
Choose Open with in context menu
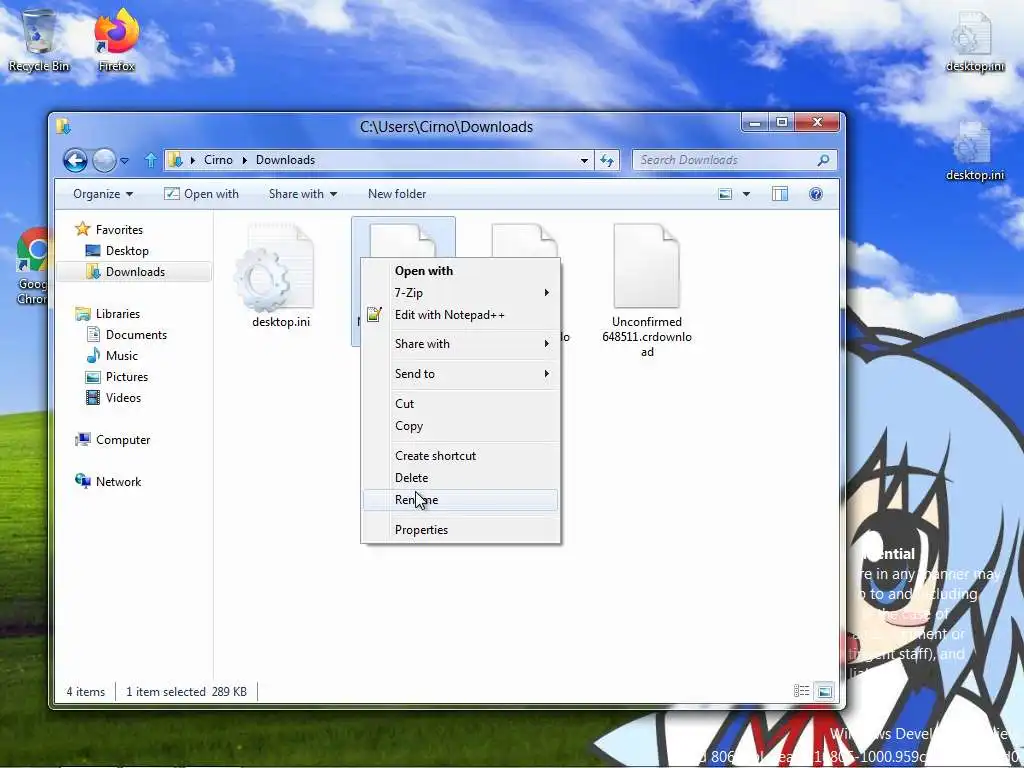(460, 271)
